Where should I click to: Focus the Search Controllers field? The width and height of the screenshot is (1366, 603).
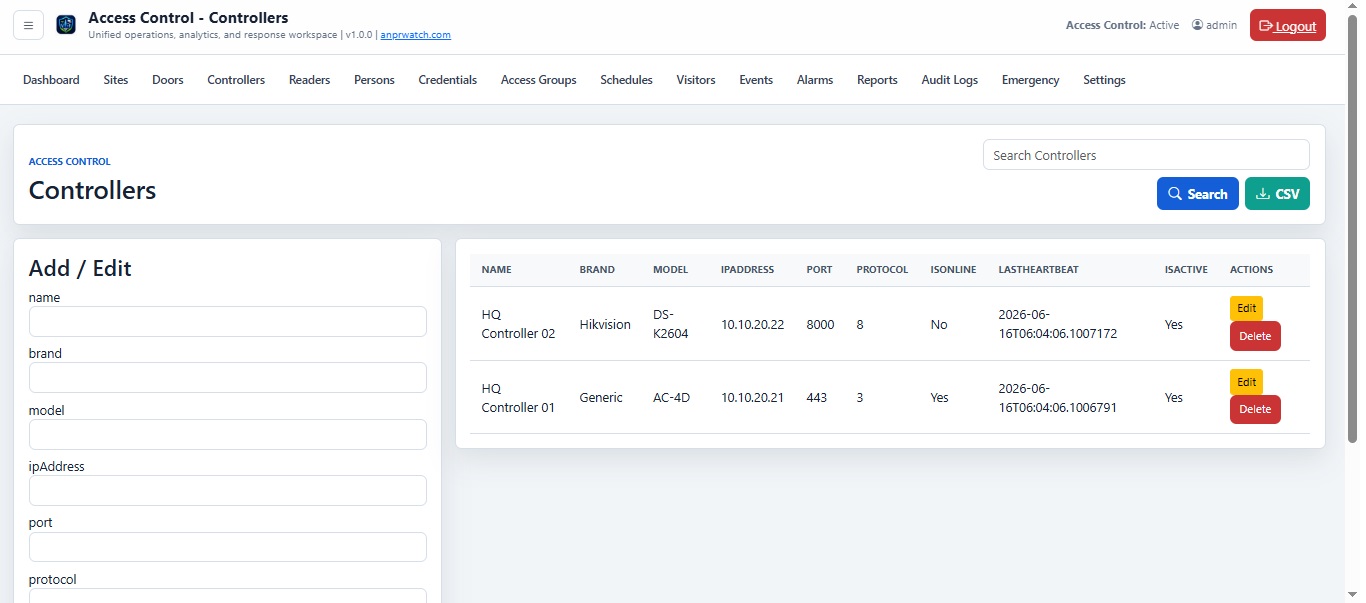tap(1146, 155)
